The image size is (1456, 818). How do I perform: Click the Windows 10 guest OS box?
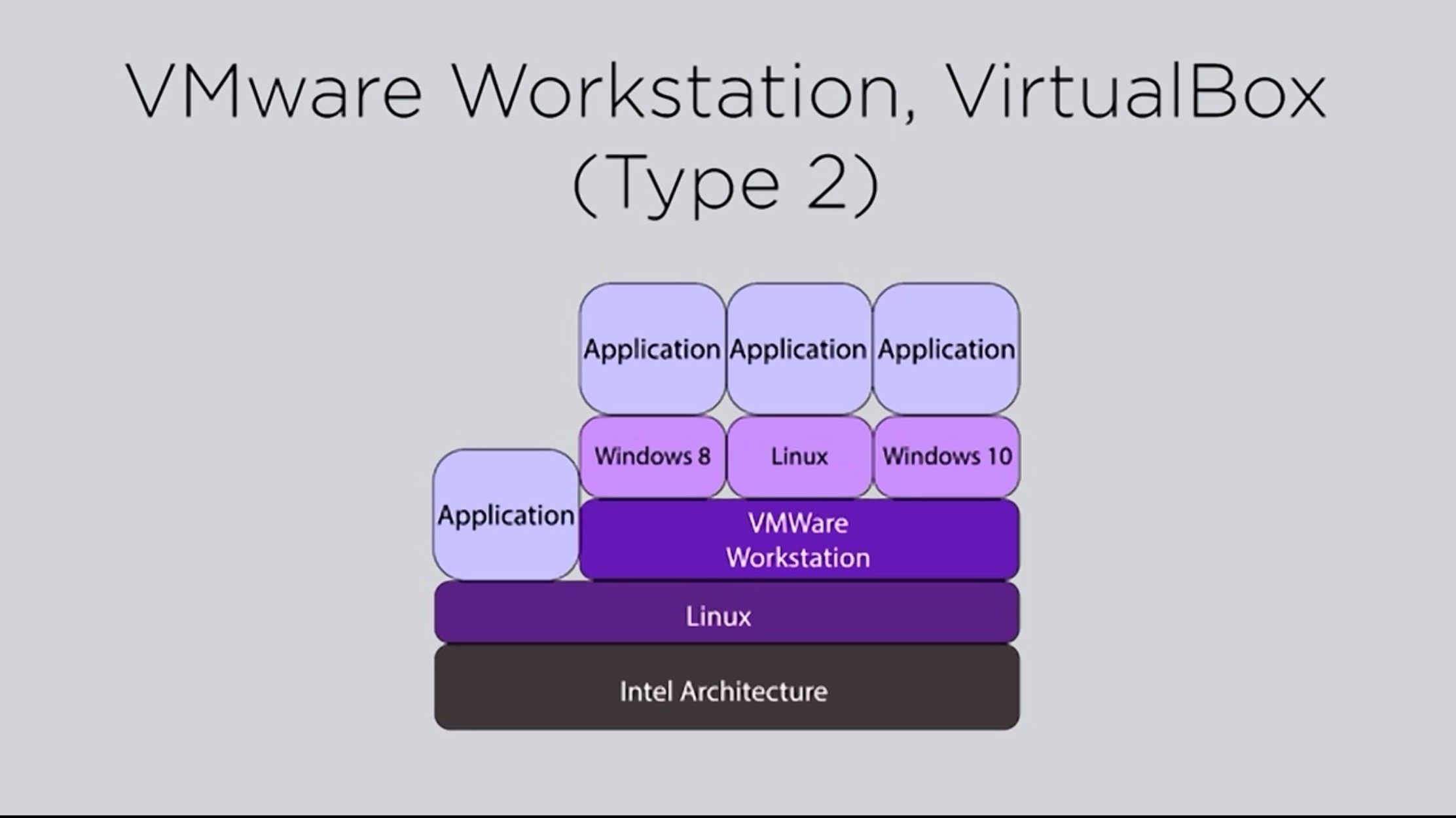(946, 456)
